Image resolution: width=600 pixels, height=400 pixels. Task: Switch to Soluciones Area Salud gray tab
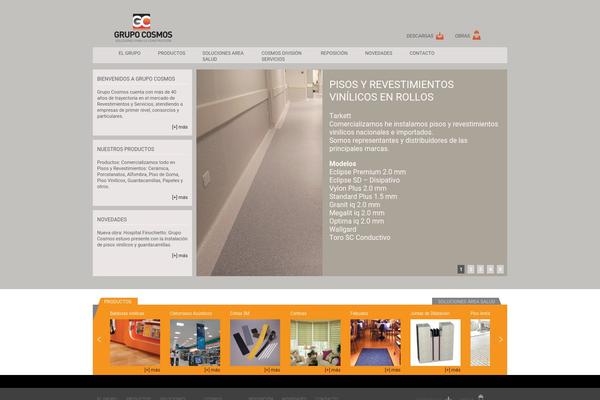pyautogui.click(x=466, y=302)
